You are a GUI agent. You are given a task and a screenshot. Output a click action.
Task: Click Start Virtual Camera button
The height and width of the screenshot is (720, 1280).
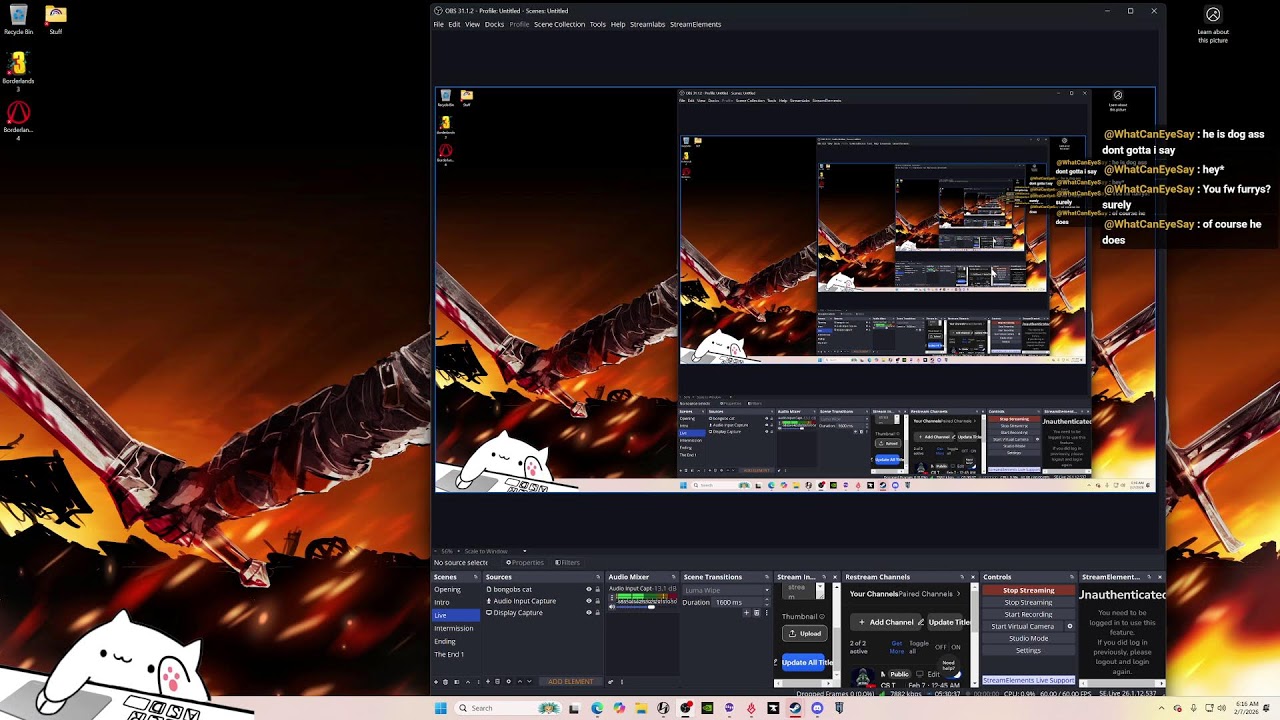point(1022,626)
